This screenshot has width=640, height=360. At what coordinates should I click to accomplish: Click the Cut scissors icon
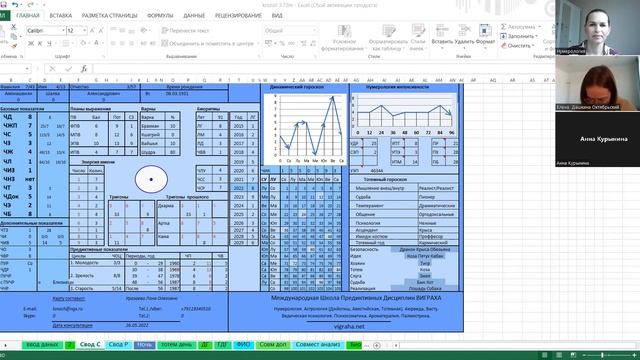pyautogui.click(x=13, y=27)
